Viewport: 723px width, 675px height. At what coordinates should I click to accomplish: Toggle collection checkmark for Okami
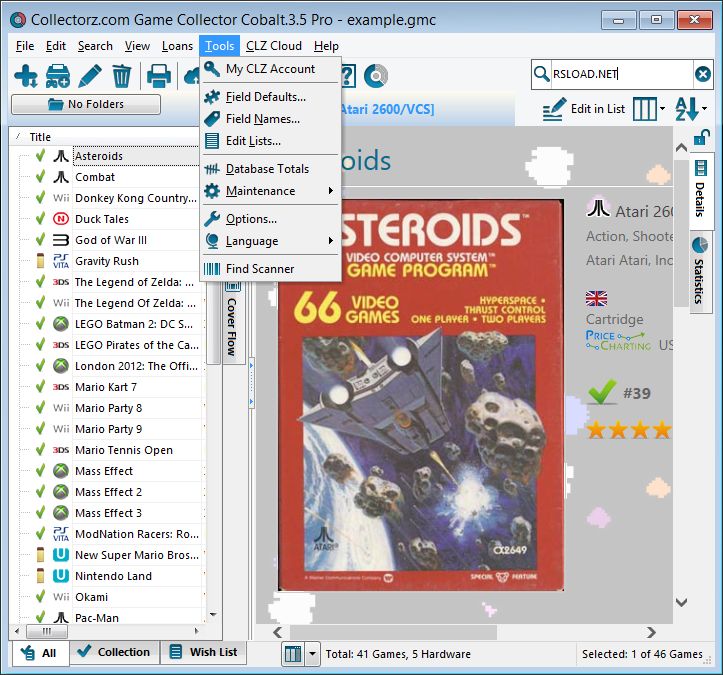41,597
